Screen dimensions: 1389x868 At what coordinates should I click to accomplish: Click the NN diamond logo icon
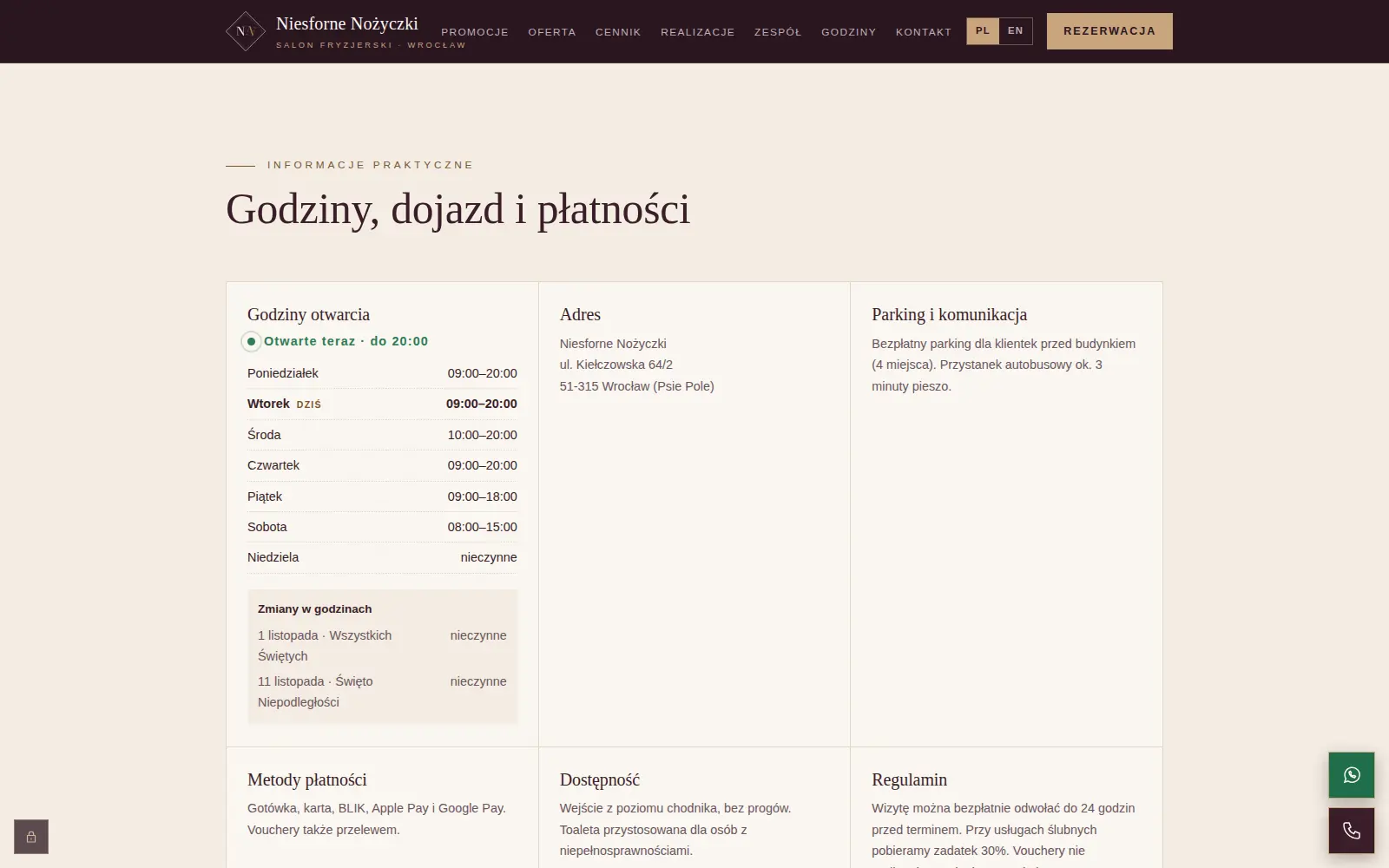pos(246,31)
